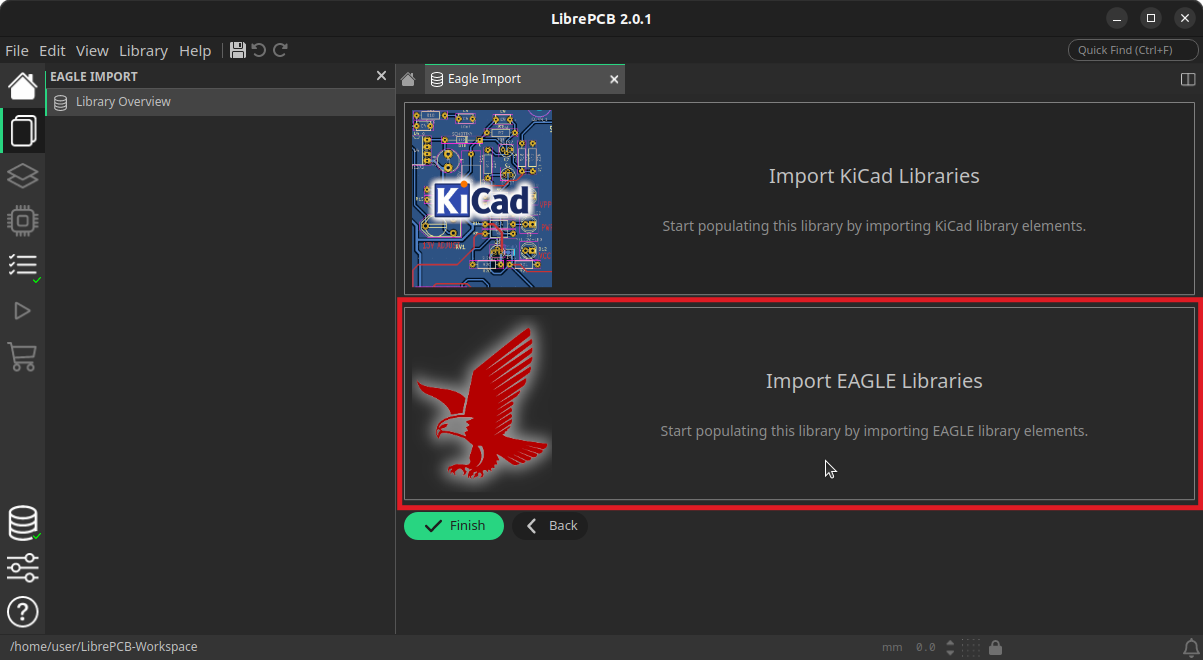Open the File menu
This screenshot has height=660, width=1203.
click(17, 50)
